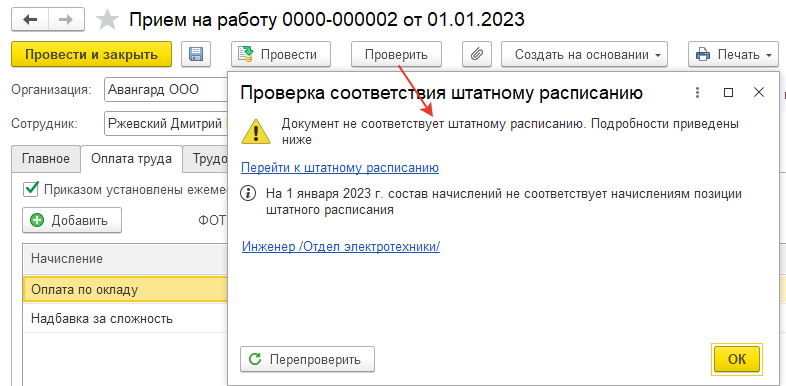This screenshot has height=386, width=786.
Task: Follow 'Перейти к штатному расписанию' link
Action: 340,167
